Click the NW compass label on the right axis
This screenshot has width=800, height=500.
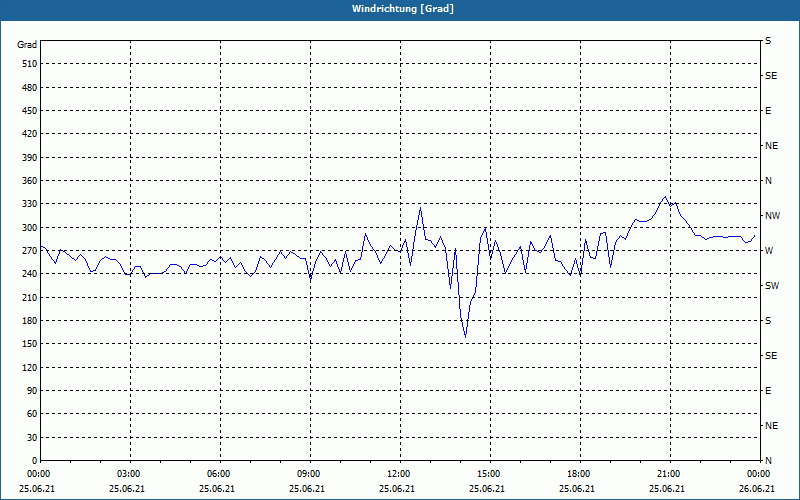[x=772, y=216]
